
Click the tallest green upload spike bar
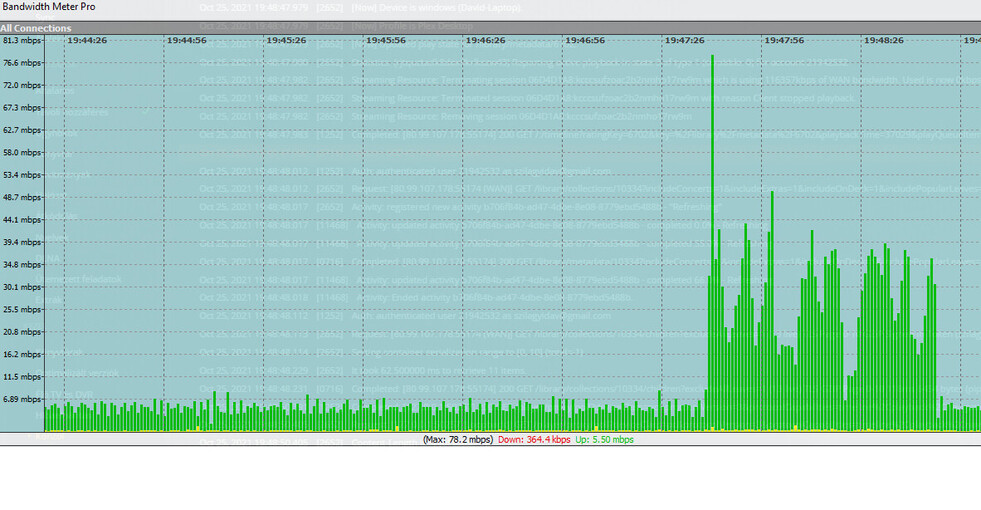coord(713,243)
